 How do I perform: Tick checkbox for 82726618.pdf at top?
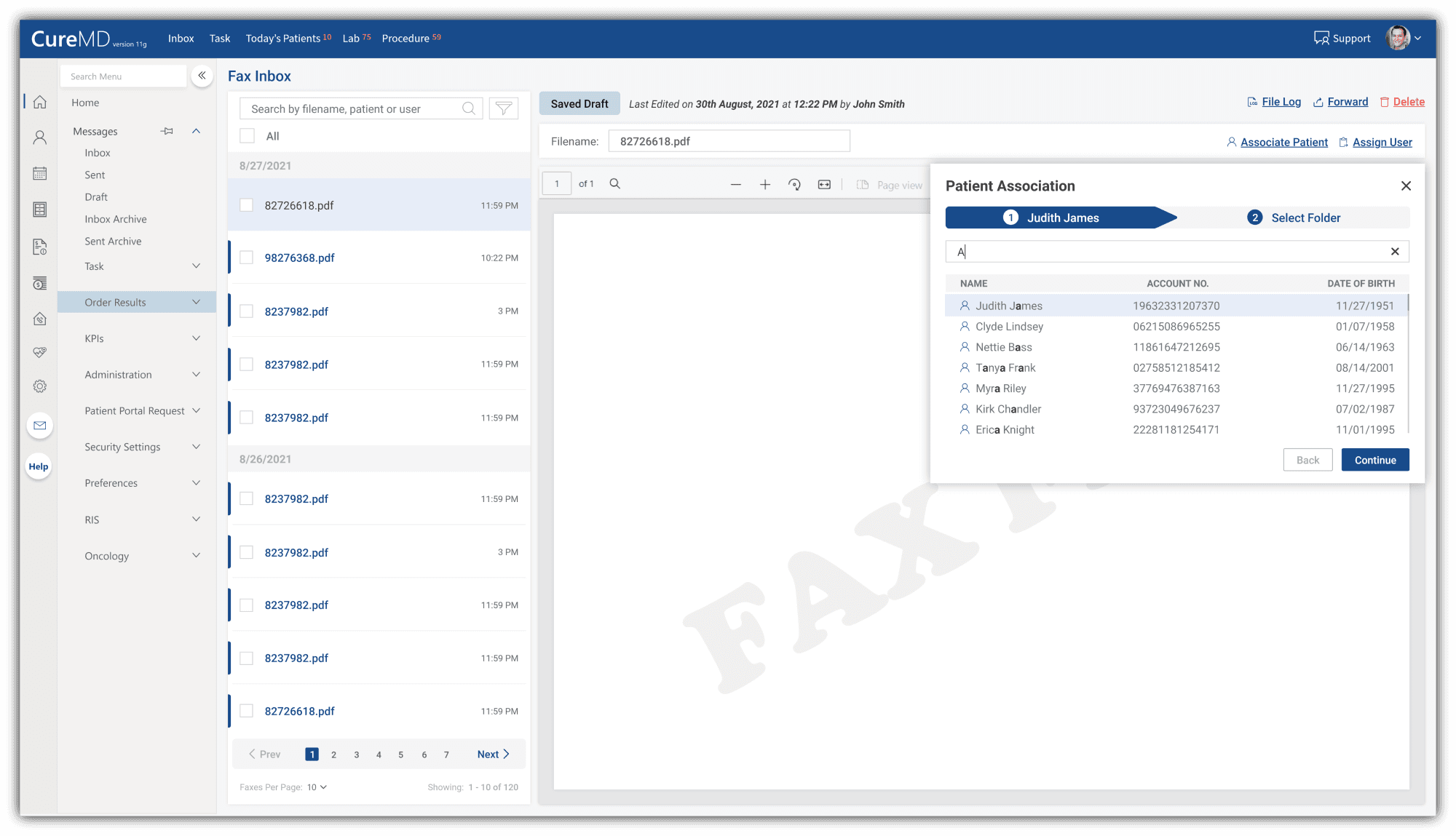[x=247, y=205]
